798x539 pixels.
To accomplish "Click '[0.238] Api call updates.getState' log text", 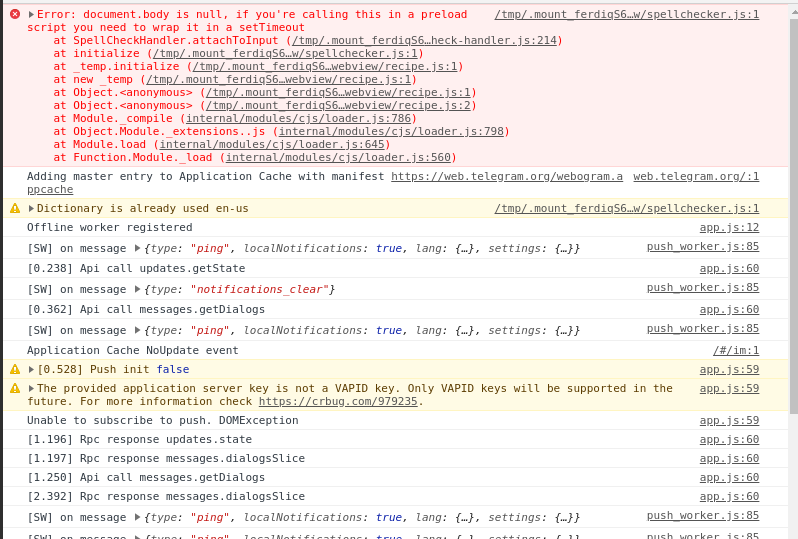I will tap(136, 268).
